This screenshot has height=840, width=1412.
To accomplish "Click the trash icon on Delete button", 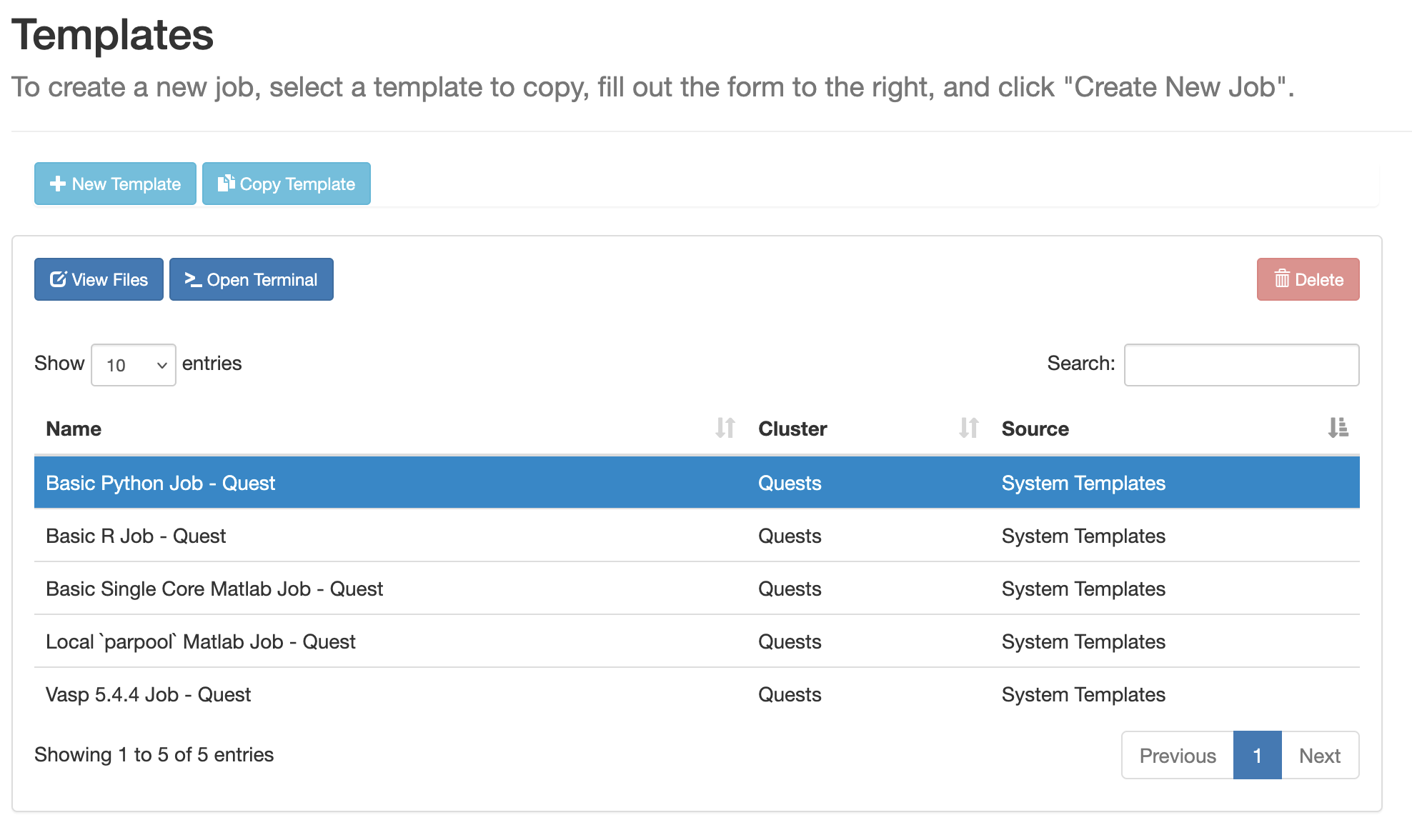I will click(1282, 279).
